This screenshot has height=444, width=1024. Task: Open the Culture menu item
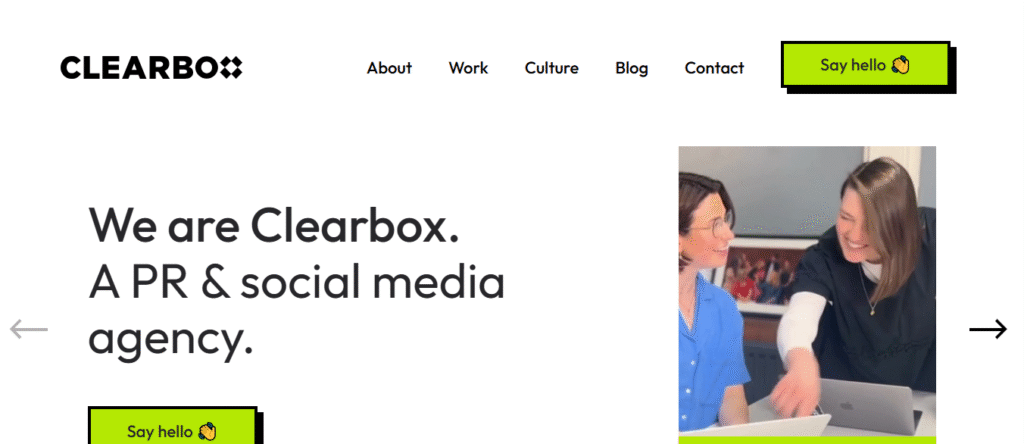(552, 68)
